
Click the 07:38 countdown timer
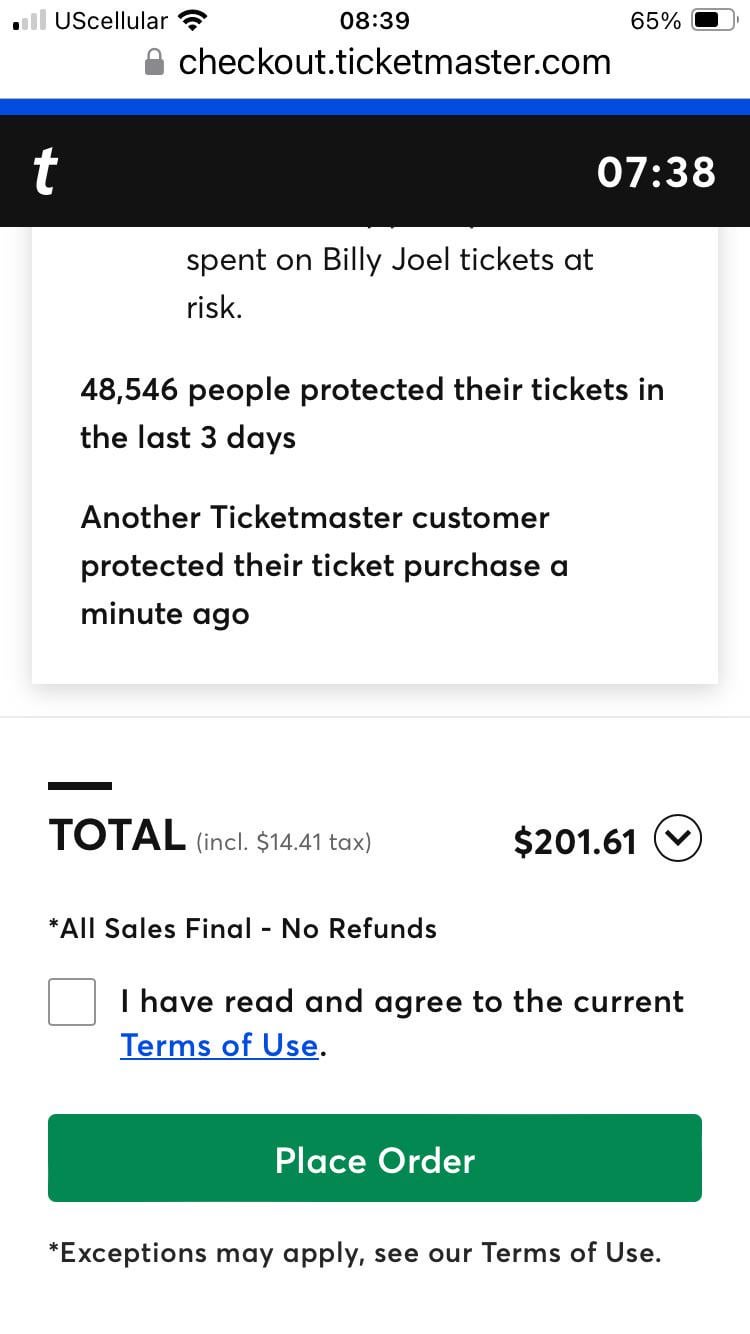(x=656, y=172)
